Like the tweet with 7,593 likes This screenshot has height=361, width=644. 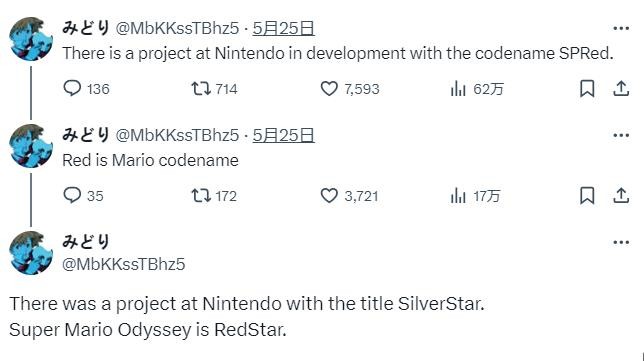tap(329, 88)
